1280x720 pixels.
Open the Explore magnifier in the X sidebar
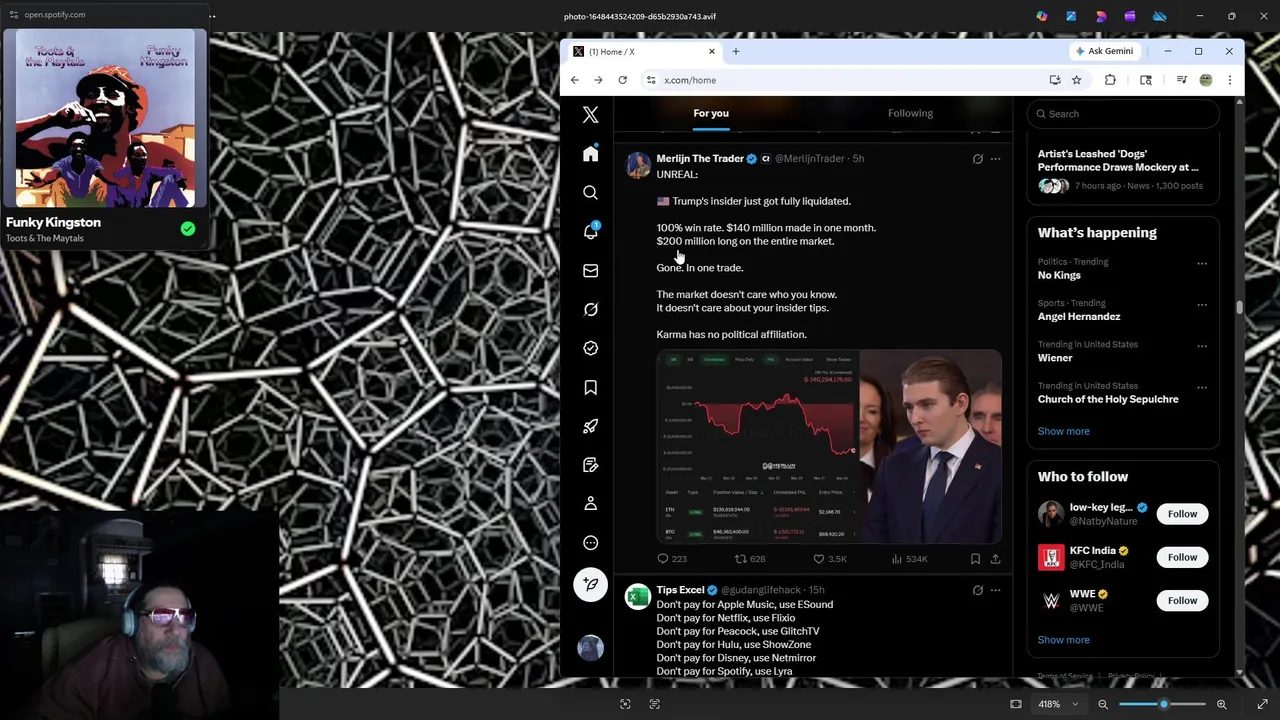(590, 192)
